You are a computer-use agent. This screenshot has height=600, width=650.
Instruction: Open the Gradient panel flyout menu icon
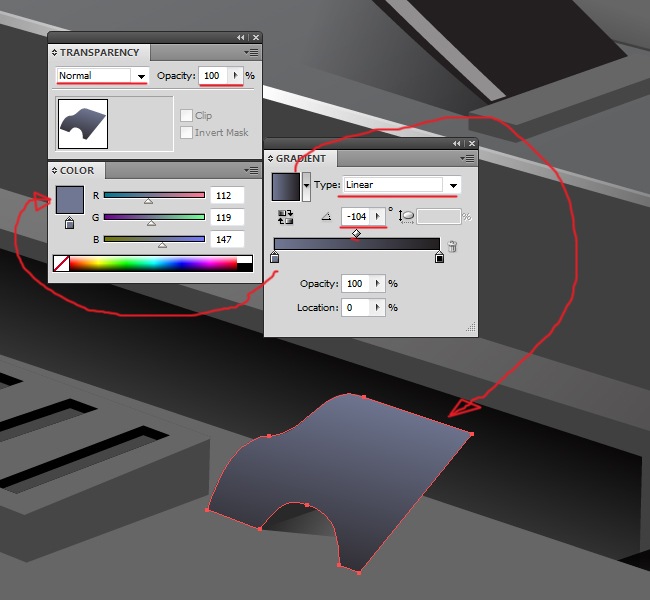pos(467,158)
